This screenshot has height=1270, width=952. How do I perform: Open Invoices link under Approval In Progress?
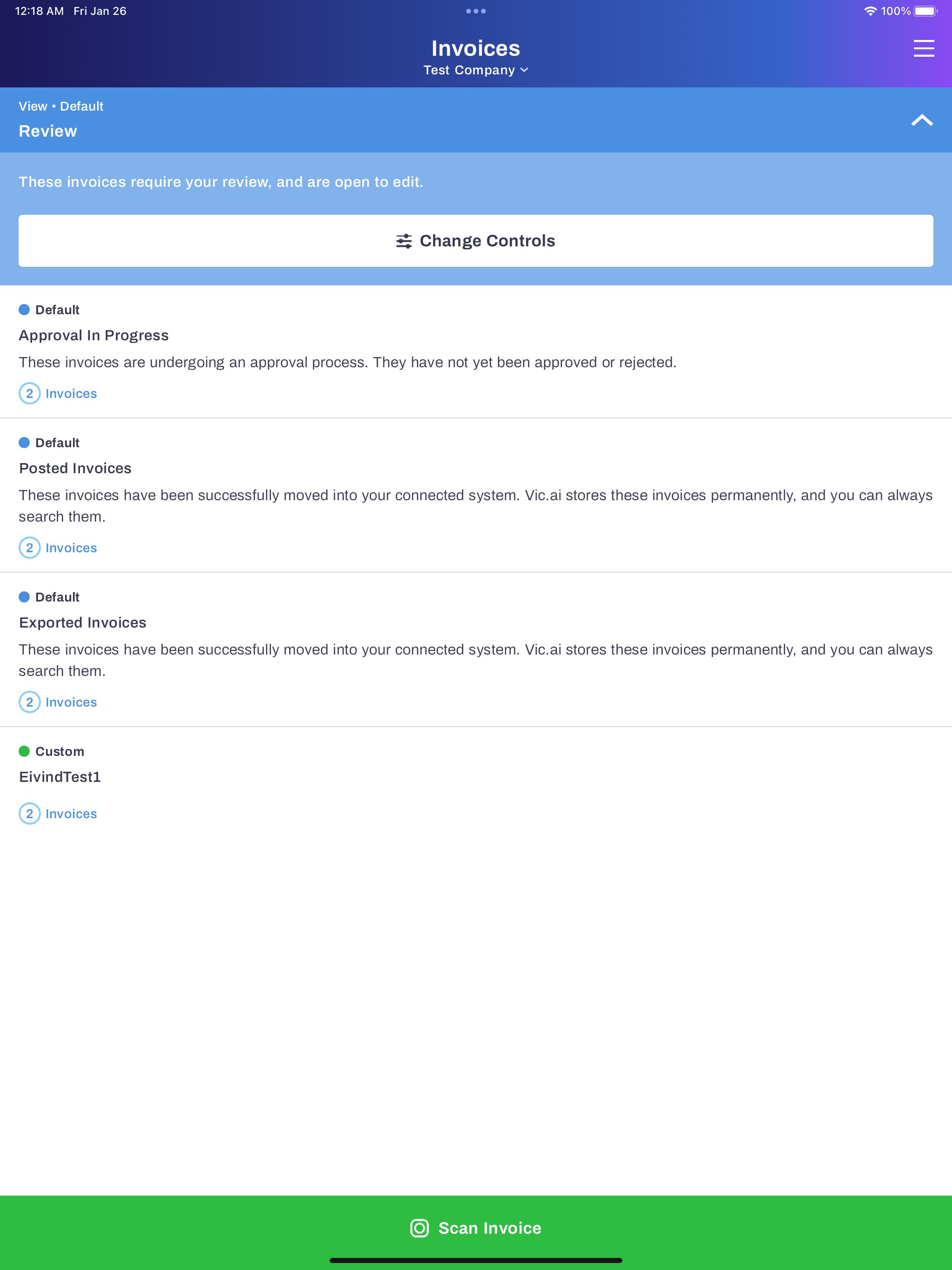pyautogui.click(x=71, y=394)
